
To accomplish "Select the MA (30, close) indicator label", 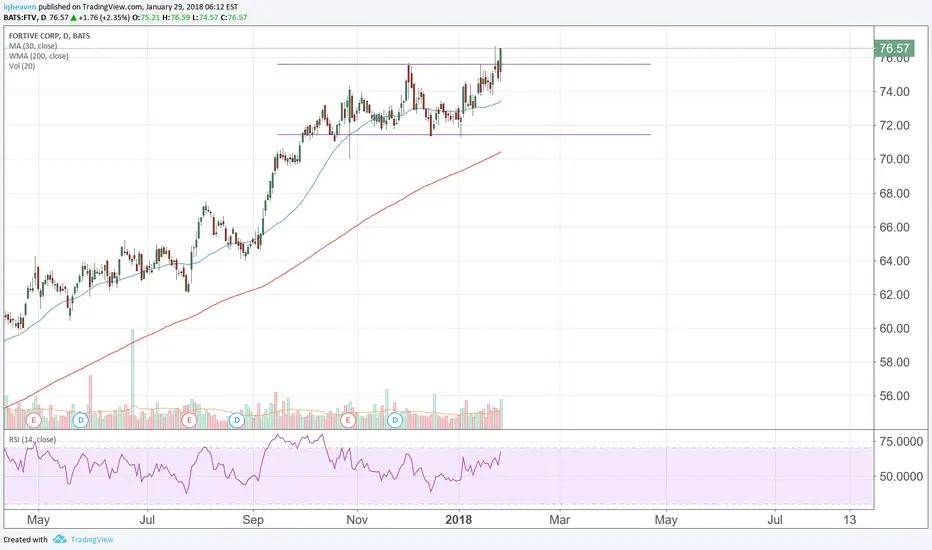I will click(x=33, y=46).
